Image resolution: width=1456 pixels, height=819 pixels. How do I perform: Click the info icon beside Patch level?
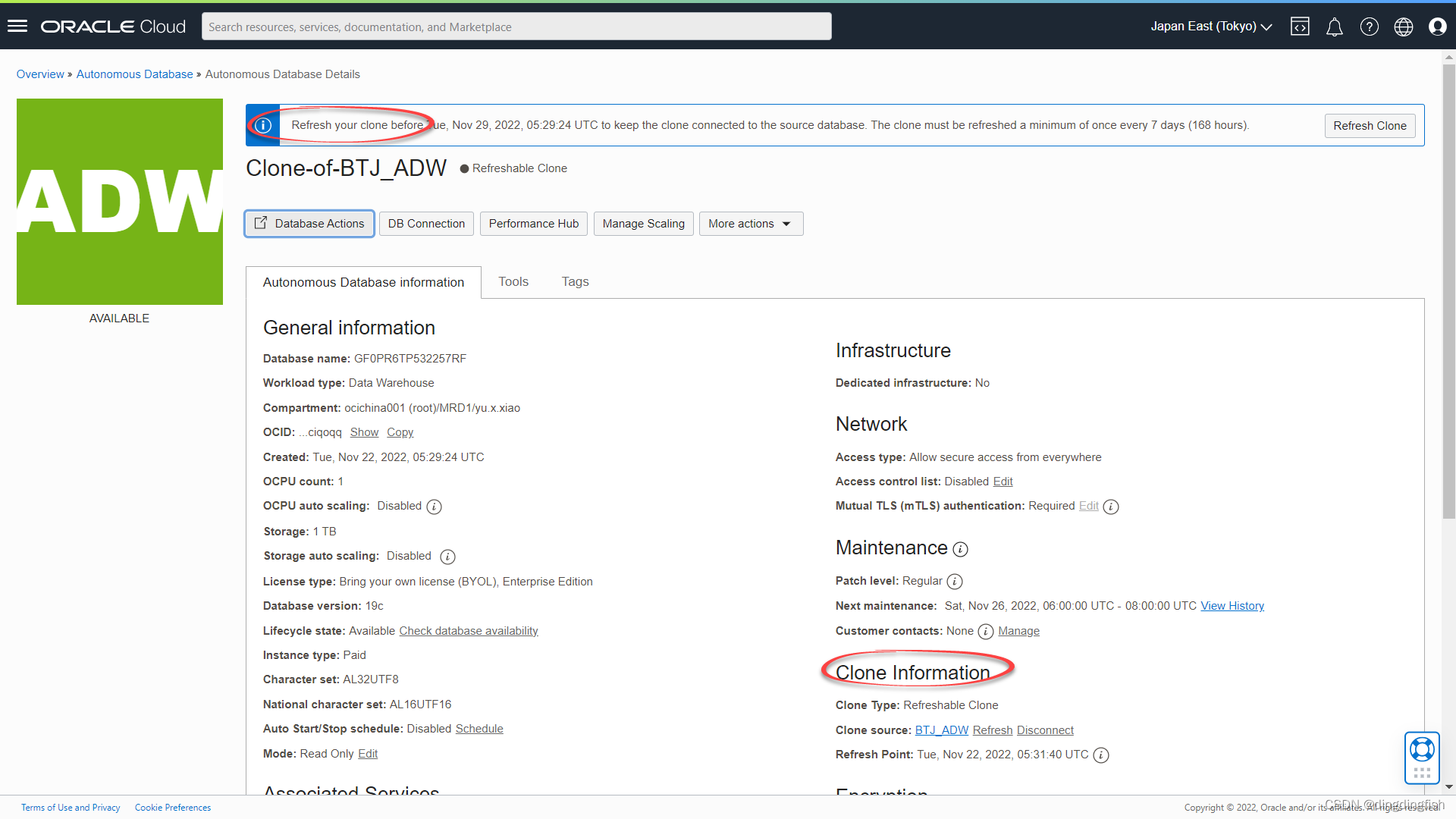click(x=955, y=582)
